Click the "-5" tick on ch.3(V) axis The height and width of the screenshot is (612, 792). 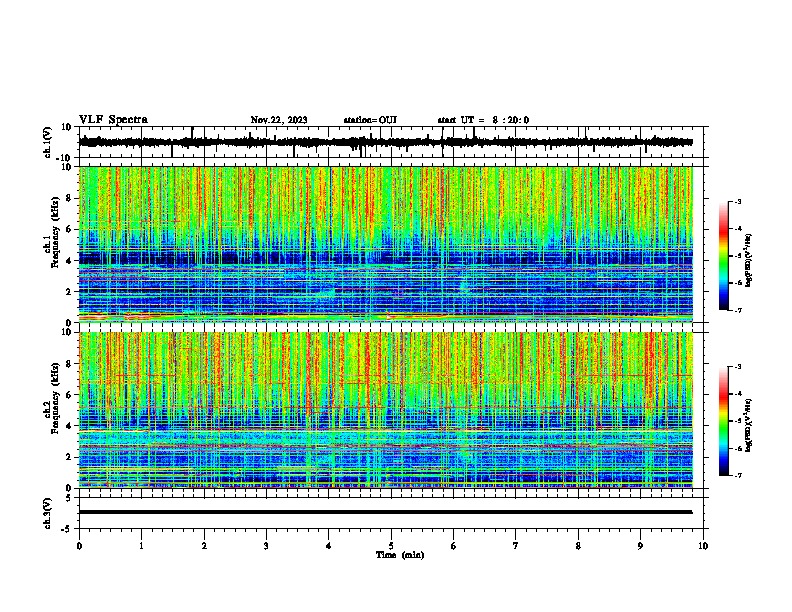pyautogui.click(x=67, y=529)
